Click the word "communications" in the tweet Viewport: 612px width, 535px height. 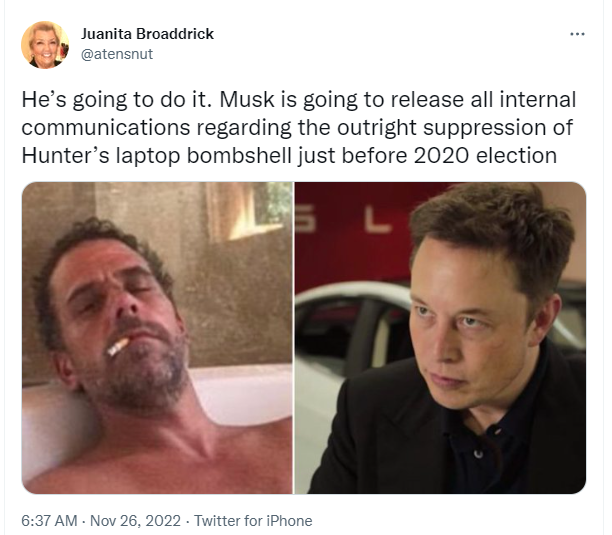tap(106, 128)
